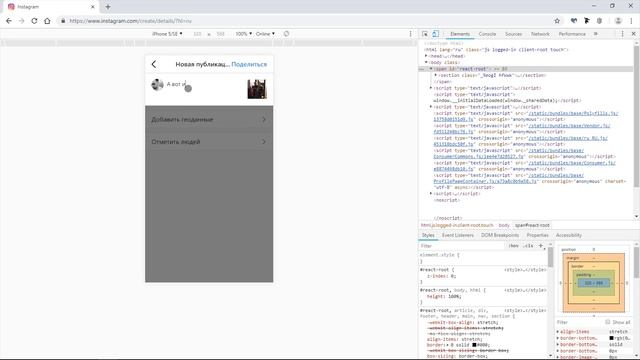Select the body breadcrumb
This screenshot has height=360, width=640.
pos(504,225)
